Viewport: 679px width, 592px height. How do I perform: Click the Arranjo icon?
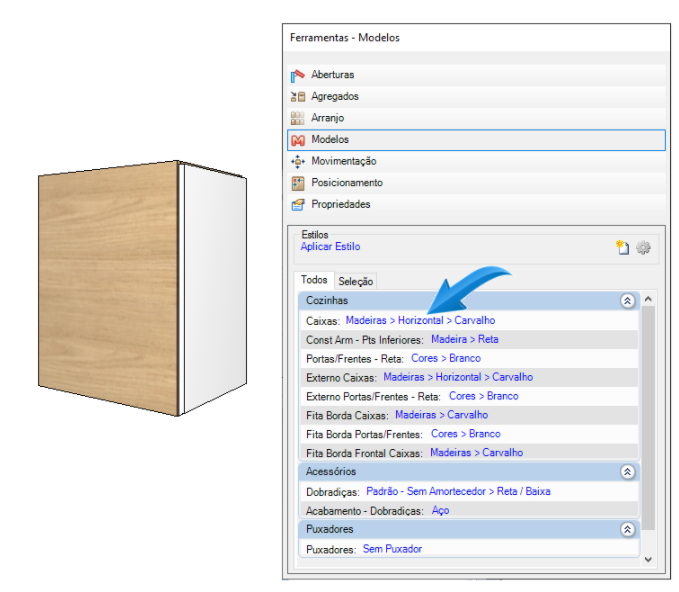(x=297, y=118)
